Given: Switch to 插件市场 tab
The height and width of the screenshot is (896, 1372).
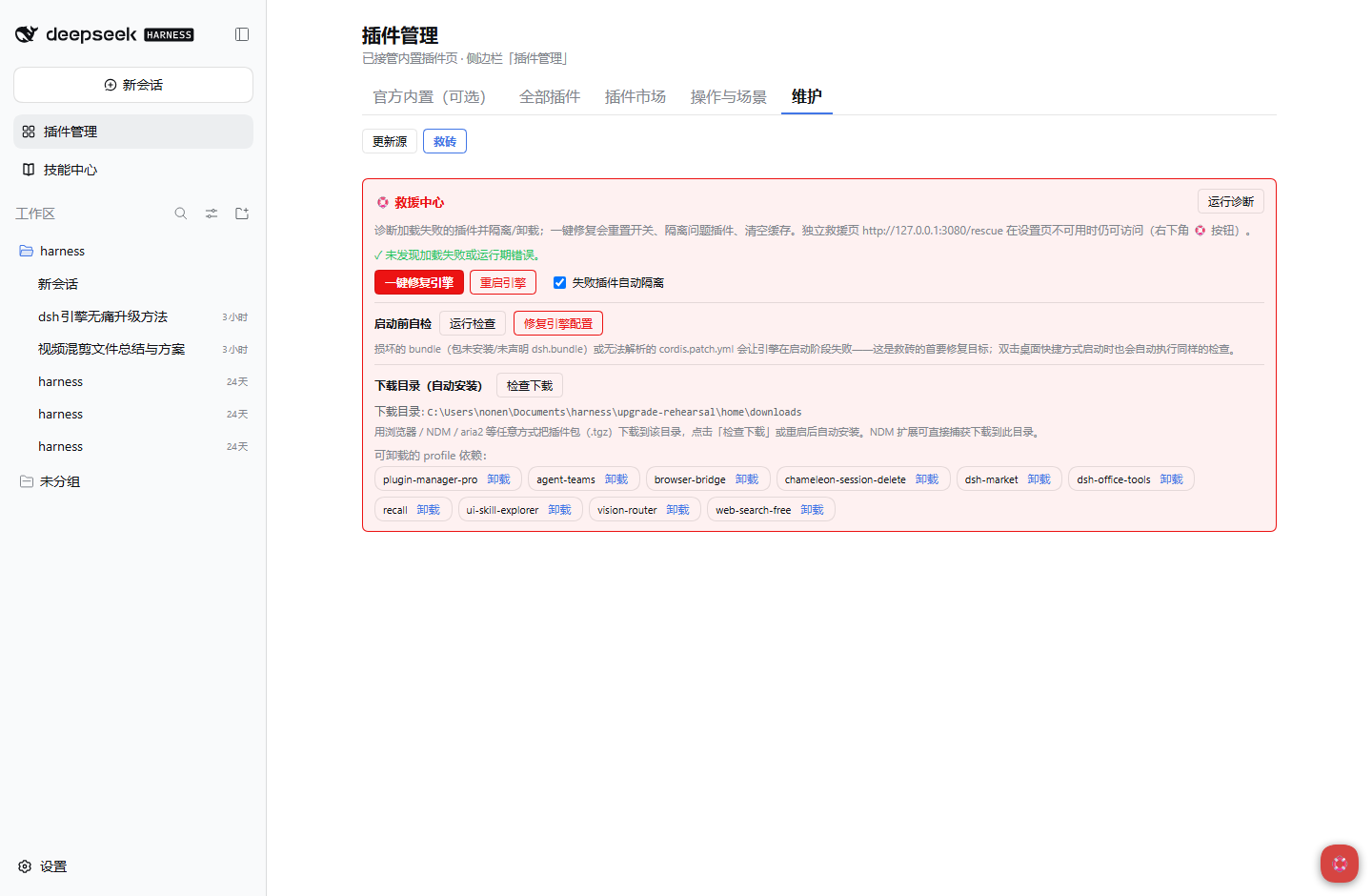Looking at the screenshot, I should click(x=636, y=96).
